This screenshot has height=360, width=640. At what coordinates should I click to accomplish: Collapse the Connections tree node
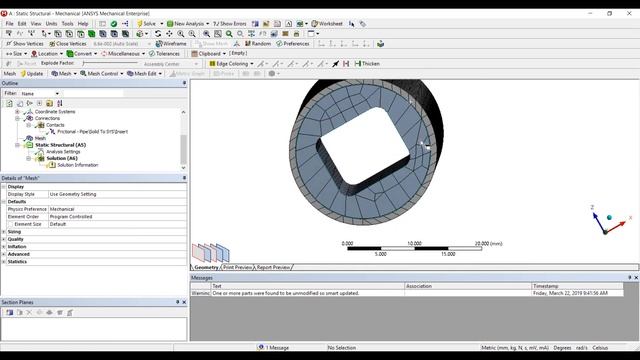point(17,118)
